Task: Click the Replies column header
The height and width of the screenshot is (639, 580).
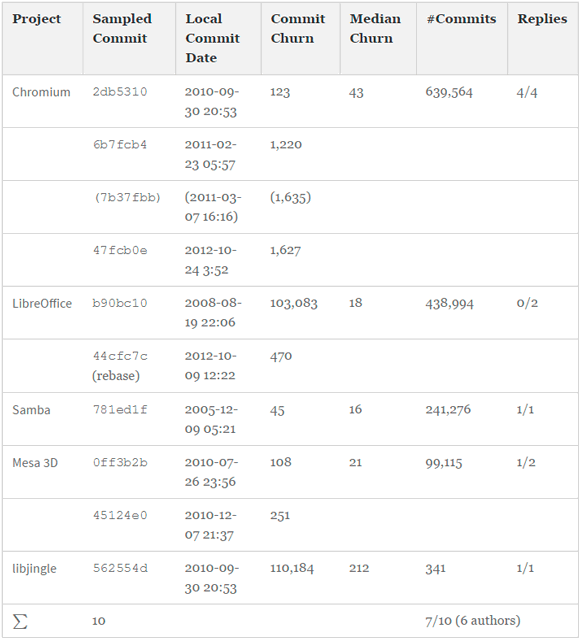Action: pyautogui.click(x=542, y=19)
